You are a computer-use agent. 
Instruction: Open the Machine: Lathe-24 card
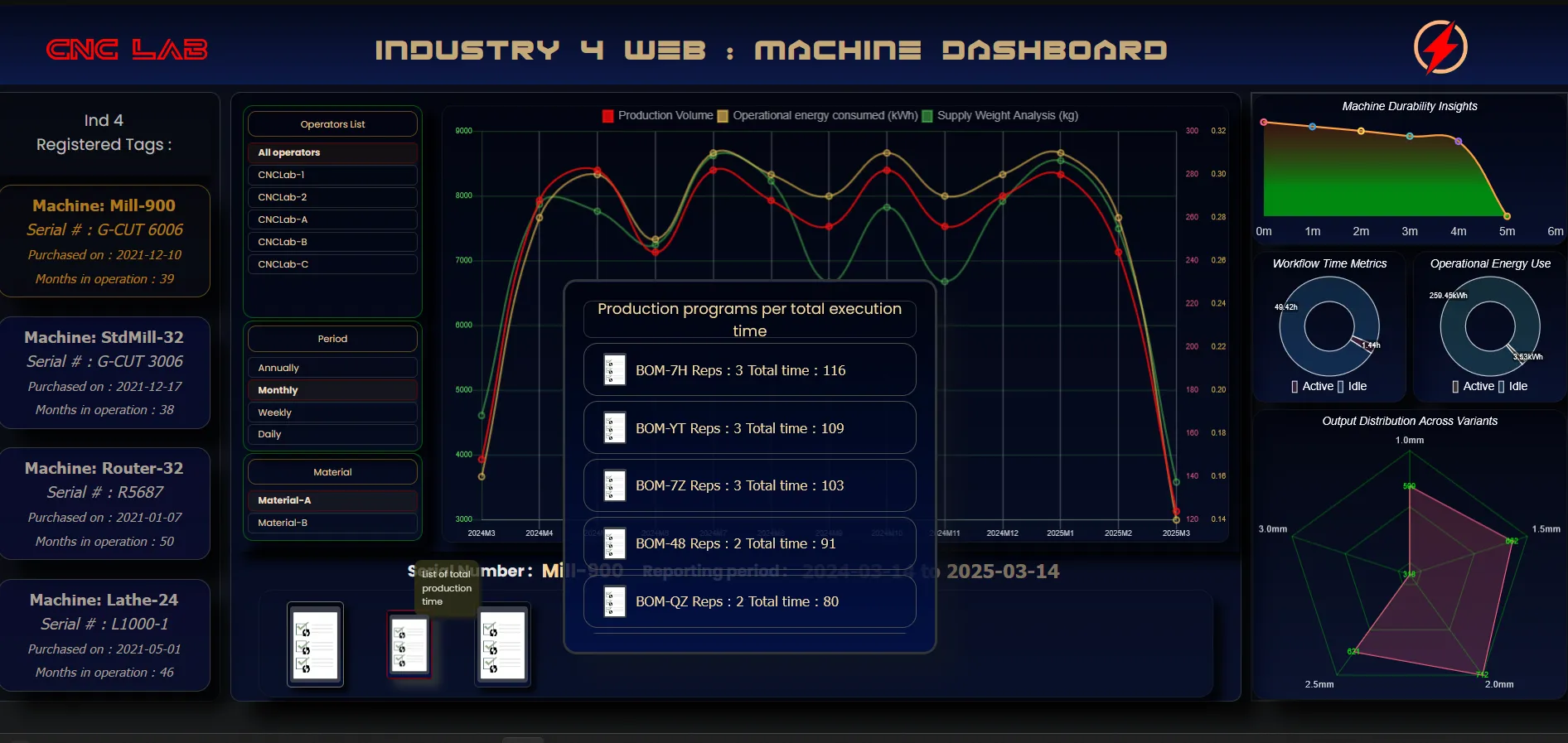tap(104, 635)
